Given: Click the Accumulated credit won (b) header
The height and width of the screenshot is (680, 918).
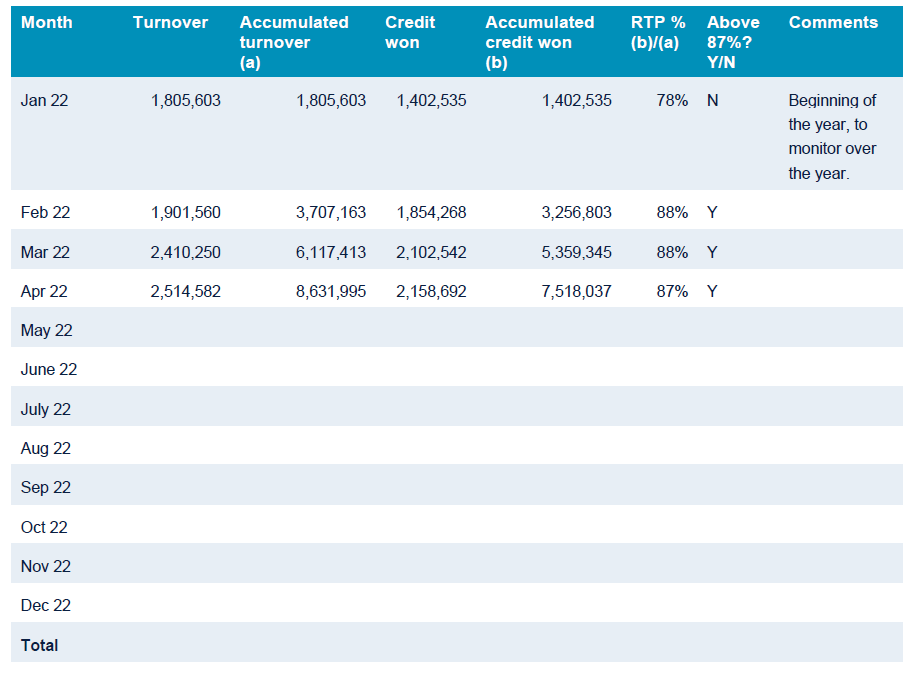Looking at the screenshot, I should [x=540, y=42].
